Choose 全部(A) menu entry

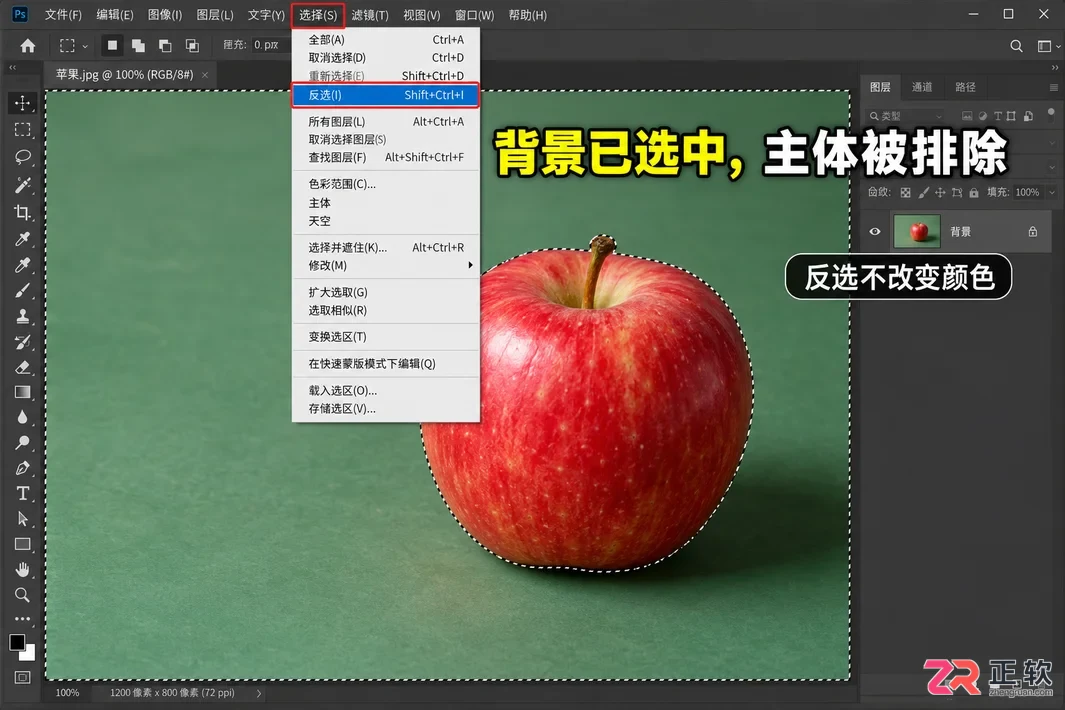click(x=386, y=39)
